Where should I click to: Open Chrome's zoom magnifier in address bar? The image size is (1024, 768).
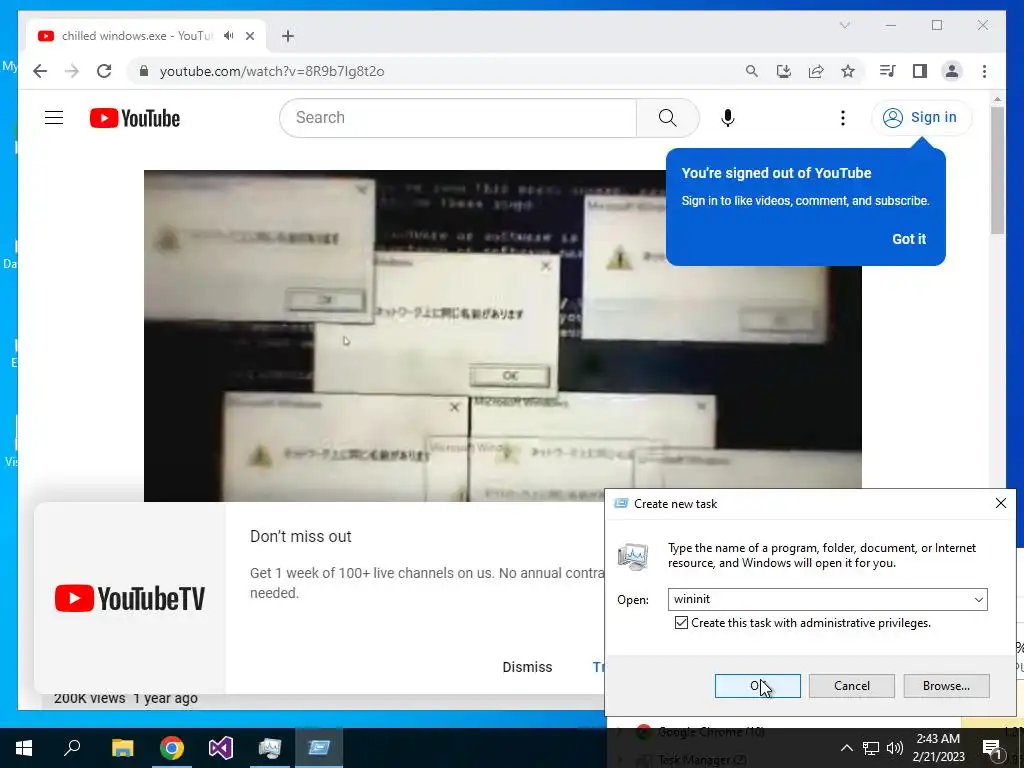point(752,71)
